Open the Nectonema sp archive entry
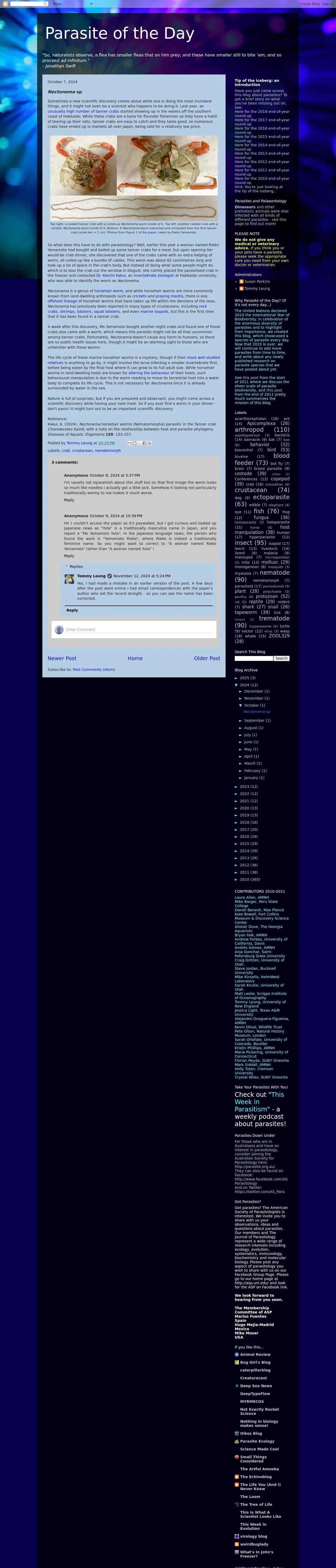This screenshot has height=1568, width=336. (257, 712)
